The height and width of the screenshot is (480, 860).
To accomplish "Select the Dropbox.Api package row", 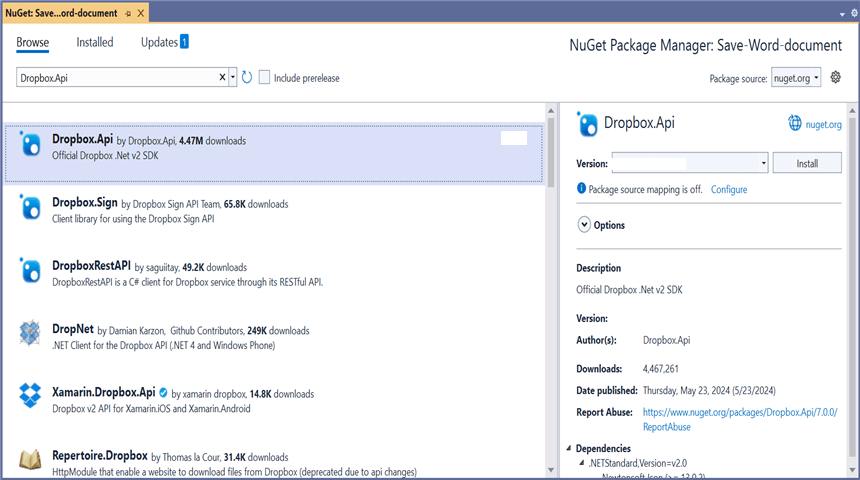I will (274, 153).
